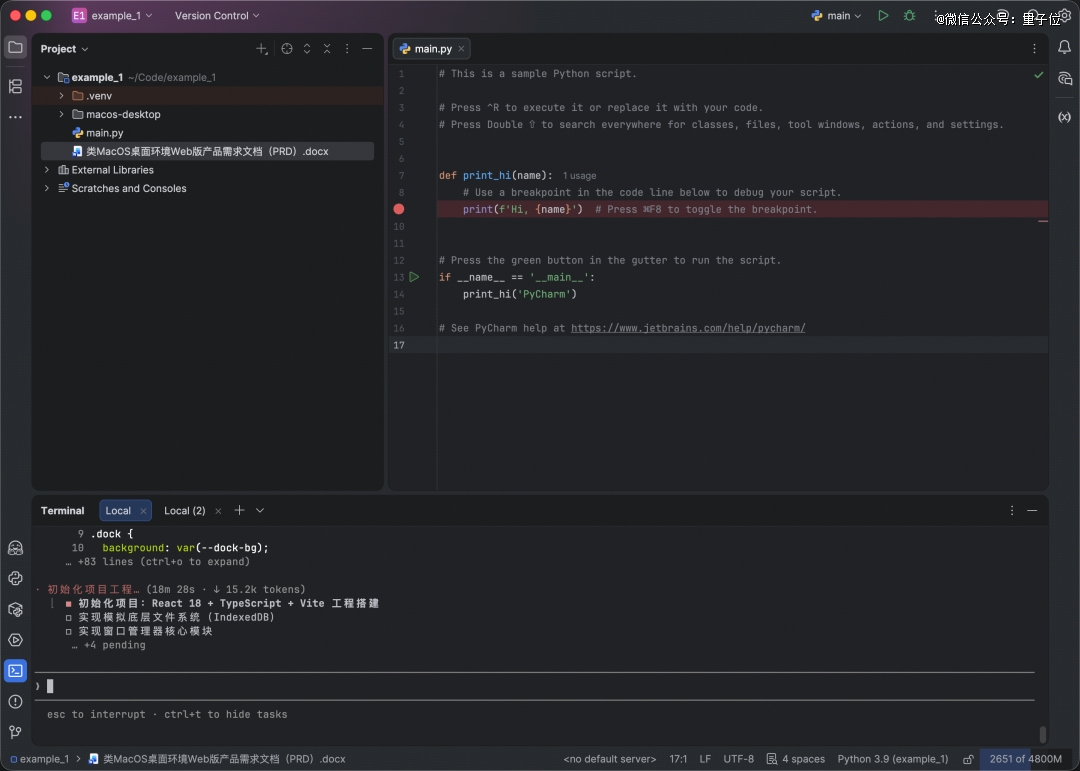Expand the macos-desktop folder
Viewport: 1080px width, 771px height.
pyautogui.click(x=62, y=114)
